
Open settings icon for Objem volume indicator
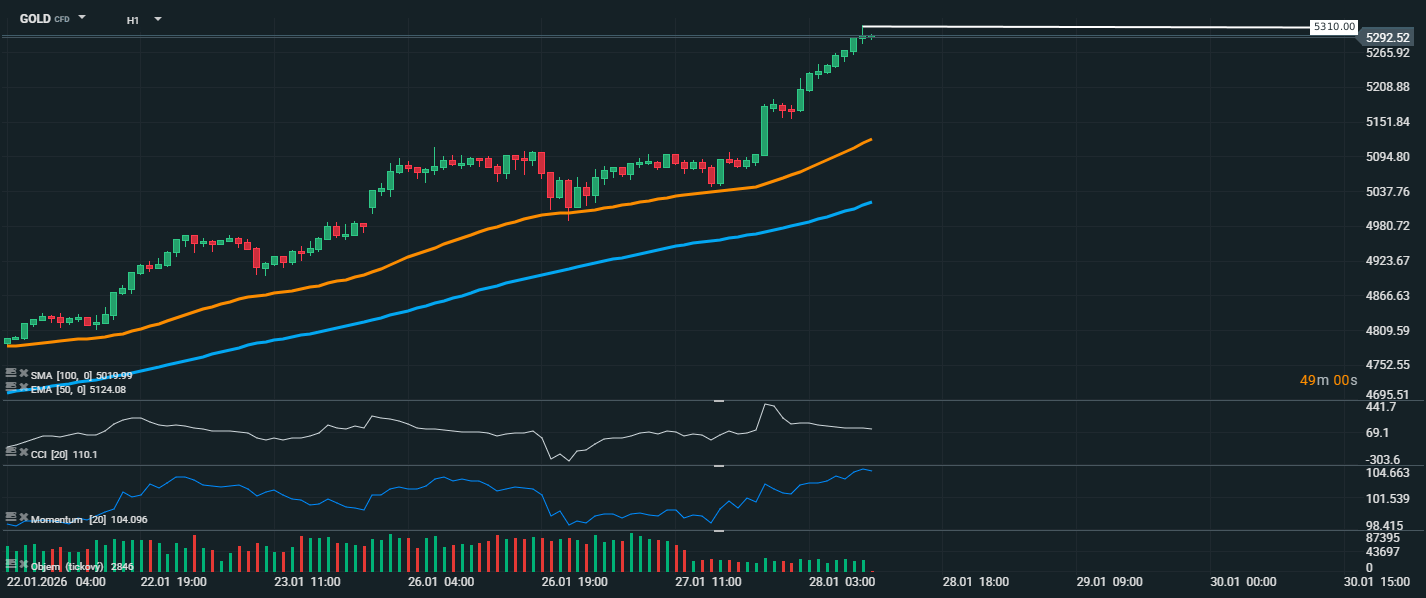pos(11,565)
